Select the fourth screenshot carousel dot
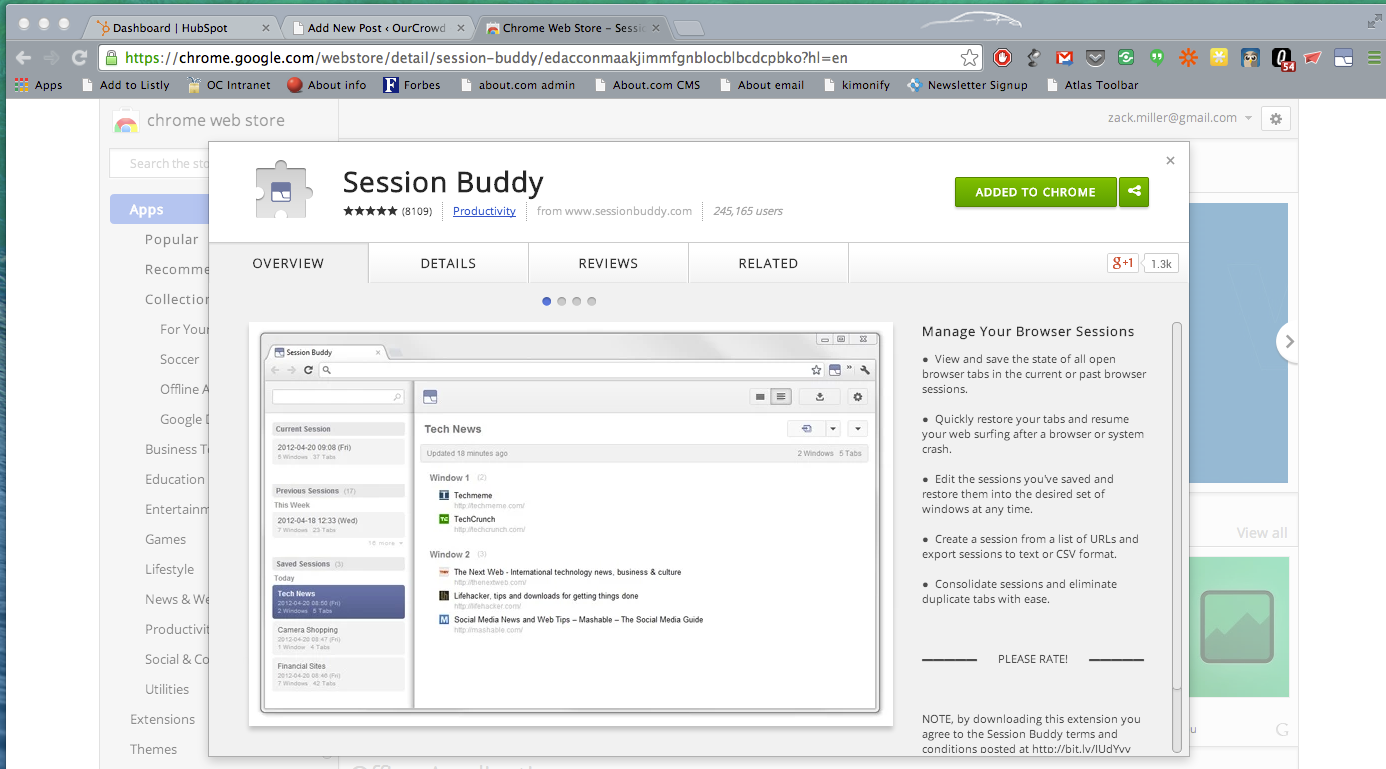The height and width of the screenshot is (769, 1386). [592, 301]
